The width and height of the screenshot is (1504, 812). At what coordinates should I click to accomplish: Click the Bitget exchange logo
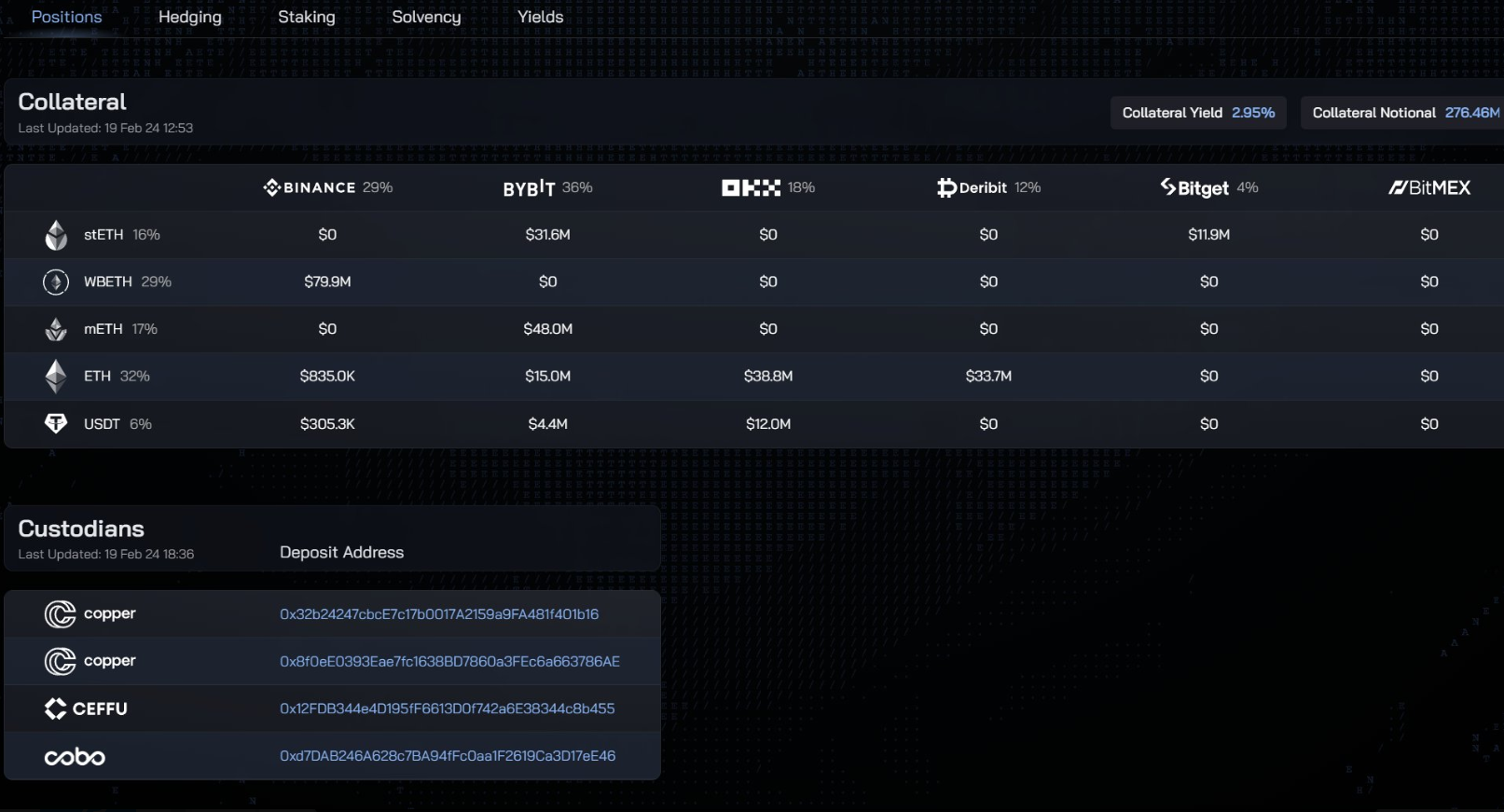click(x=1194, y=188)
